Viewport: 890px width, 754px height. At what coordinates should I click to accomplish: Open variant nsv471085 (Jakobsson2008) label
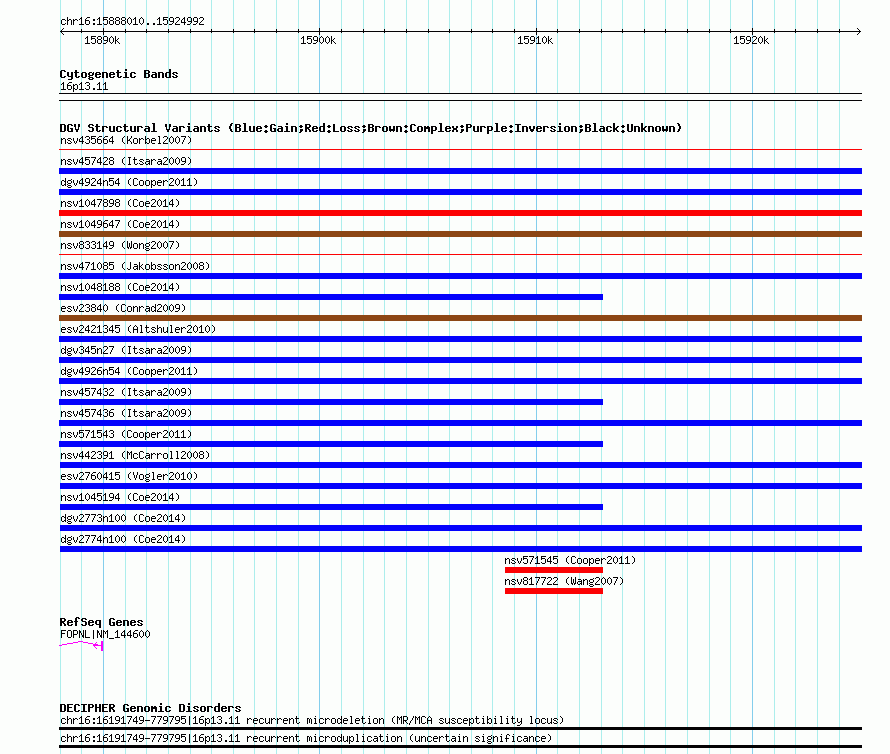(x=135, y=266)
